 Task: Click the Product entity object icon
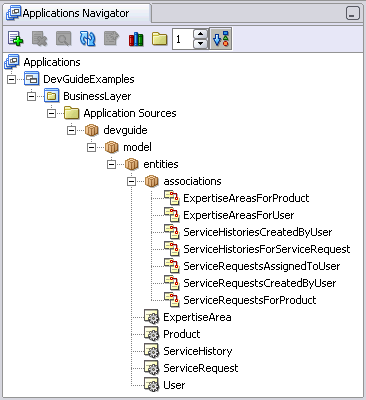152,334
